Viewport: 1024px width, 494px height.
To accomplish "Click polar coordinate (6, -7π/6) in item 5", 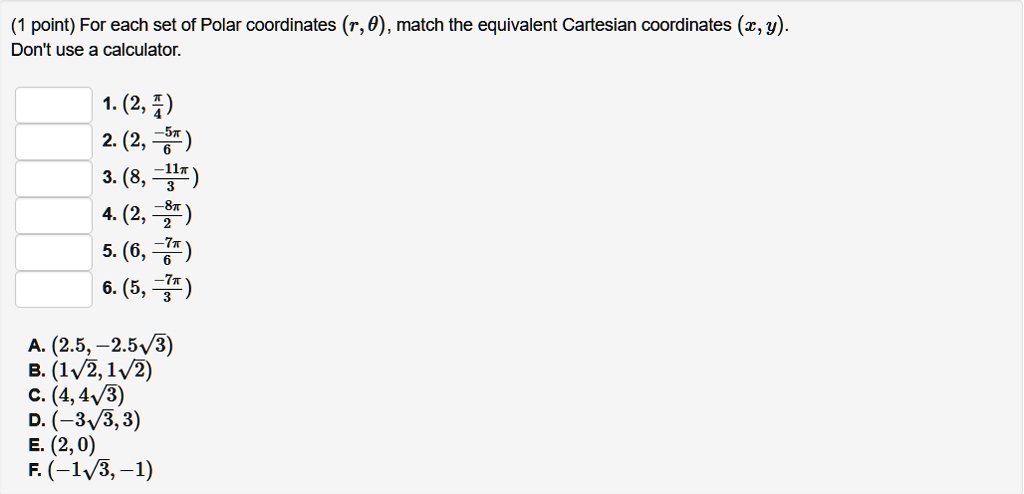I will point(156,252).
